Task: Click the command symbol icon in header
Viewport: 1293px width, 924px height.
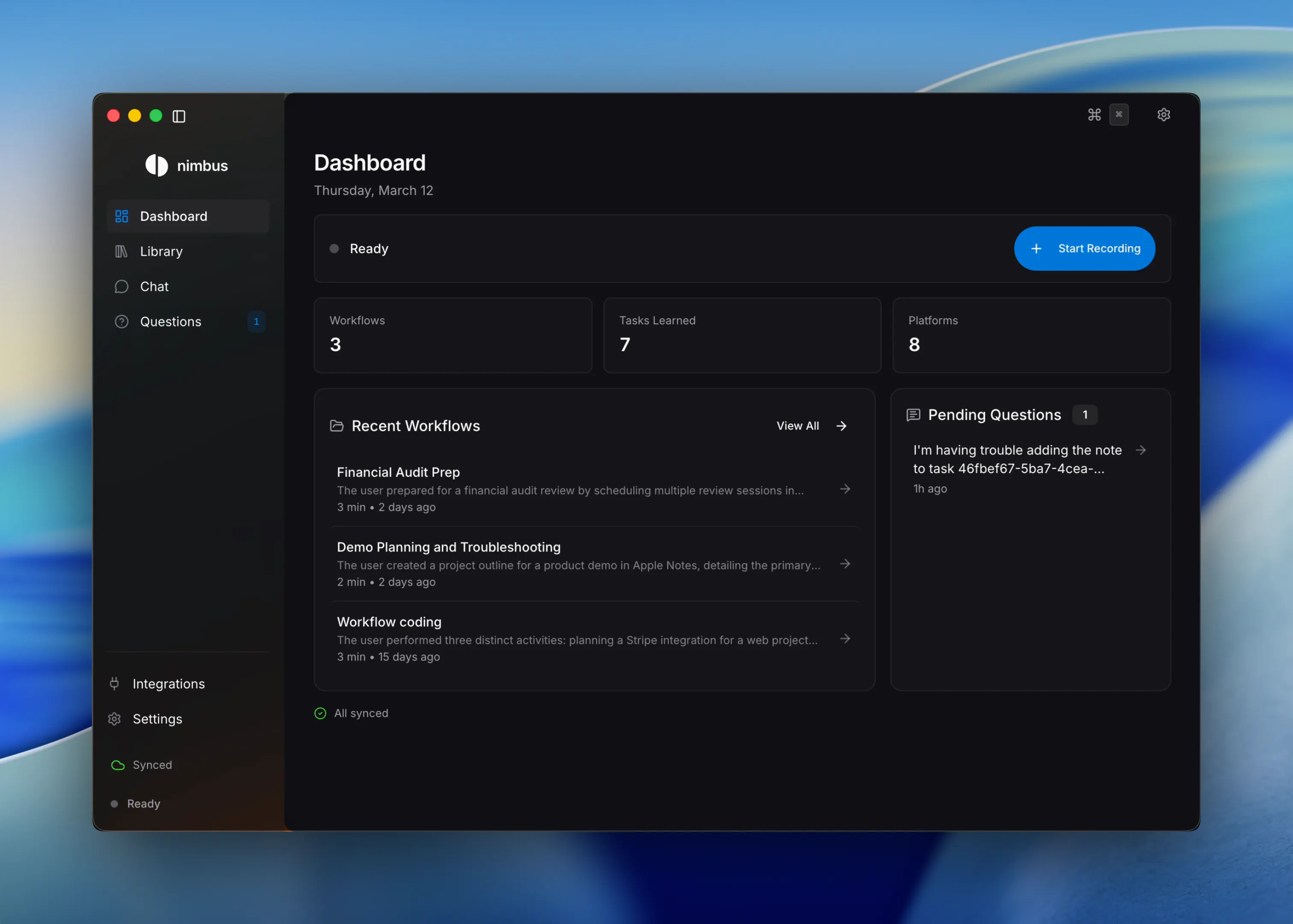Action: 1095,115
